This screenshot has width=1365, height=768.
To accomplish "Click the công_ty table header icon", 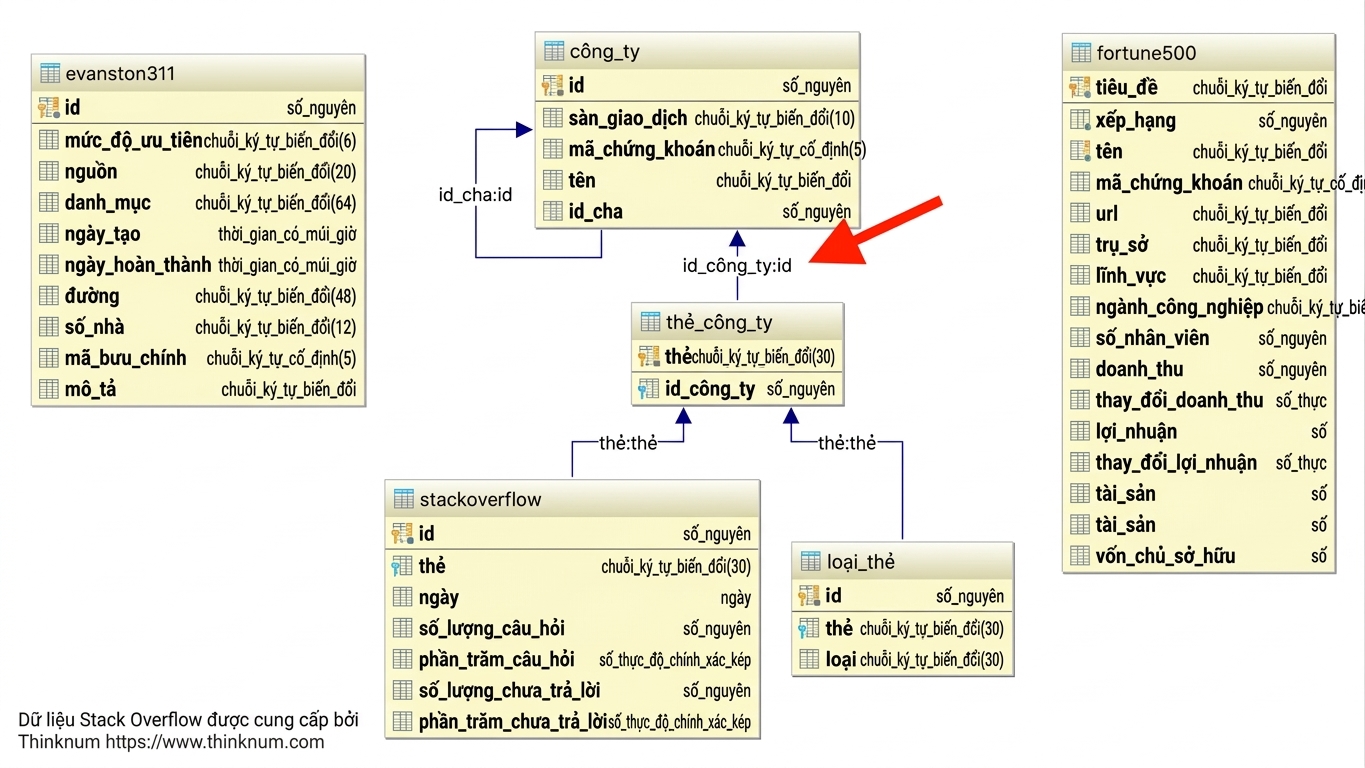I will point(554,51).
